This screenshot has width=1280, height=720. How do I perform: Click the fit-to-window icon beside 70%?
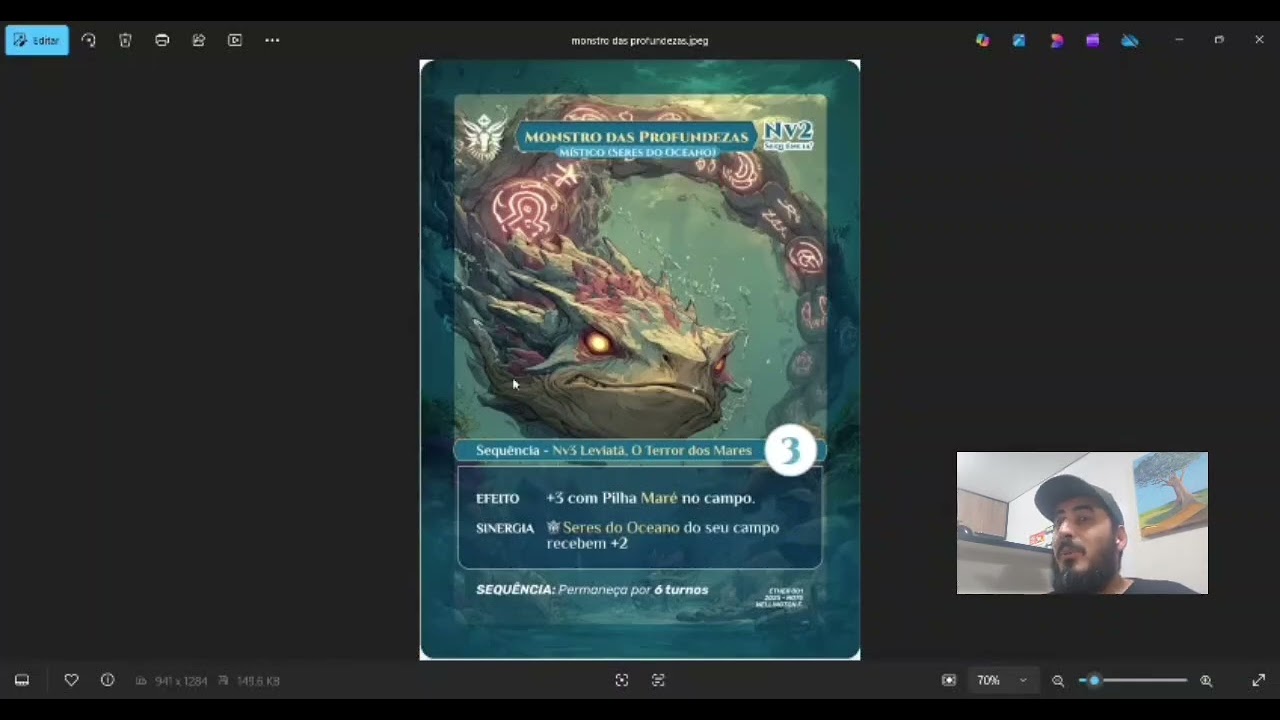[x=949, y=680]
